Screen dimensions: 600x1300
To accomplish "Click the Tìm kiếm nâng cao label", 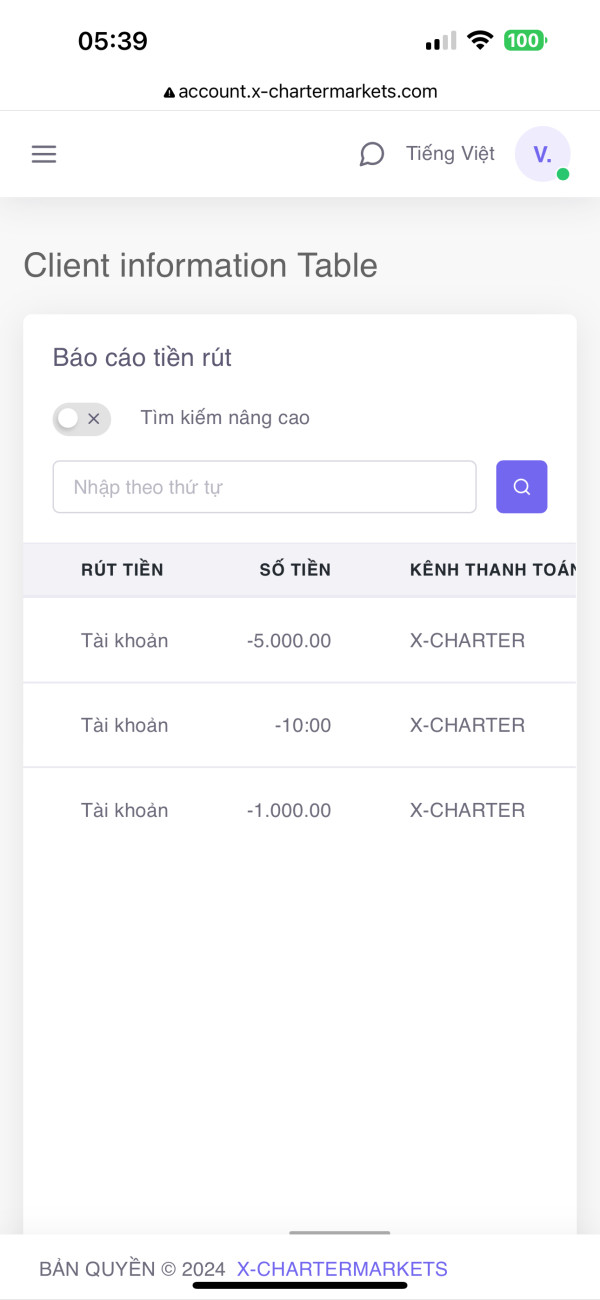I will tap(225, 418).
